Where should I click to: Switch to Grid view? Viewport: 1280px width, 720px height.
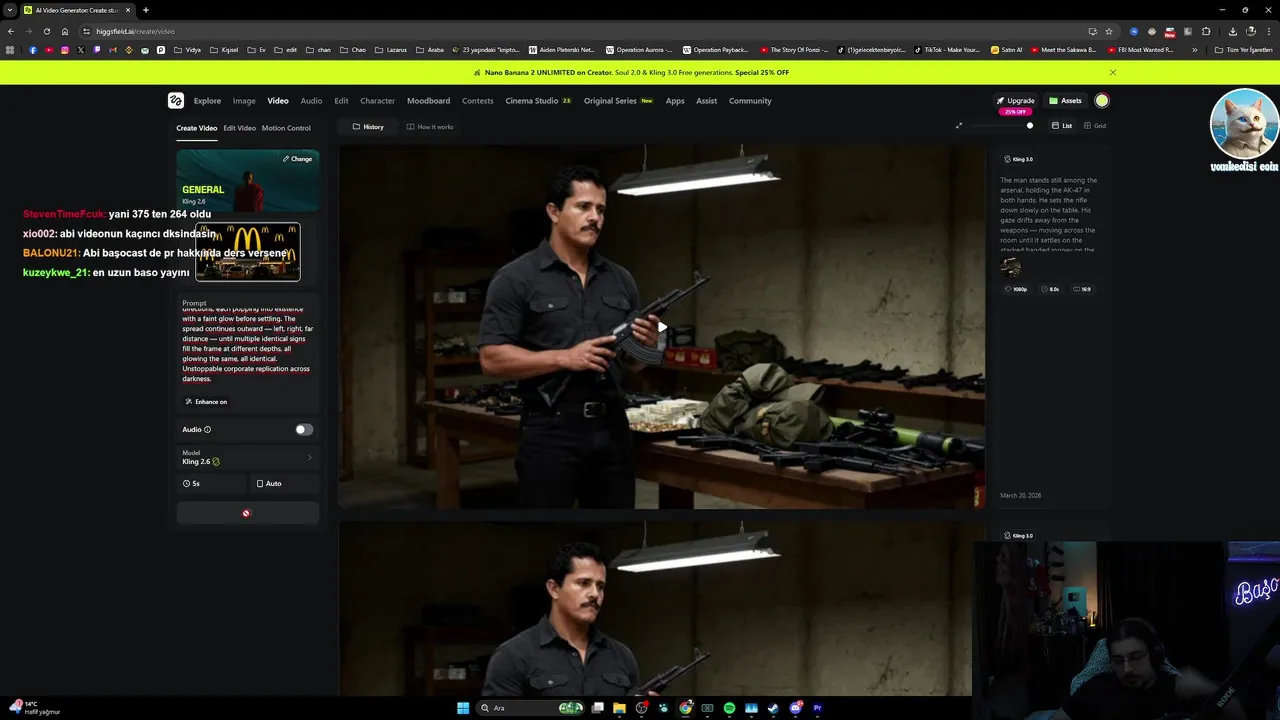pyautogui.click(x=1094, y=126)
